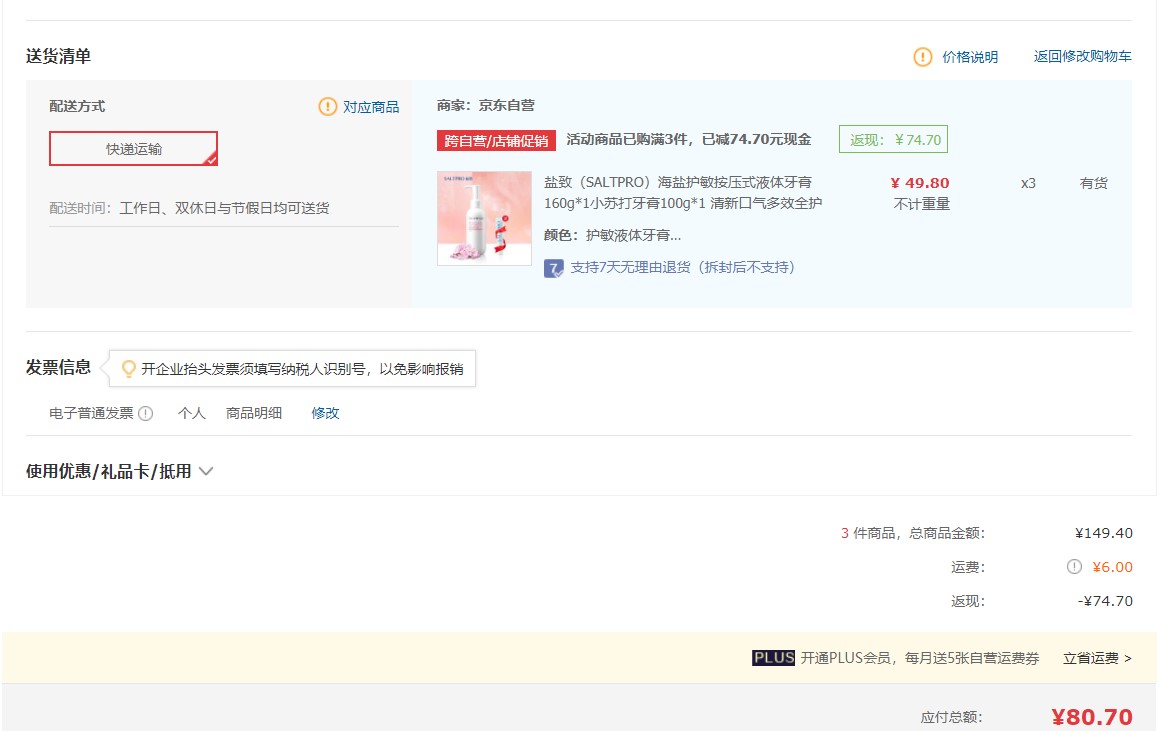Image resolution: width=1176 pixels, height=731 pixels.
Task: Click the 有货 stock status
Action: pos(1094,183)
